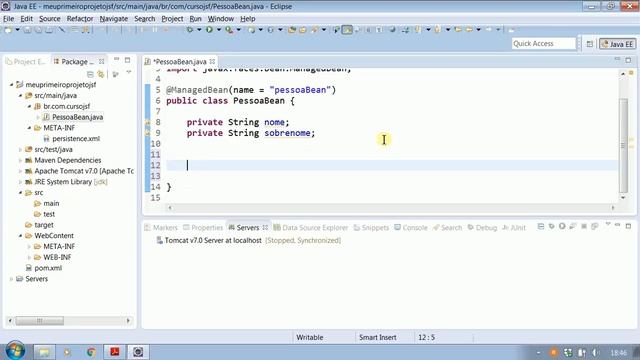
Task: Switch to the Console tab
Action: [x=411, y=227]
